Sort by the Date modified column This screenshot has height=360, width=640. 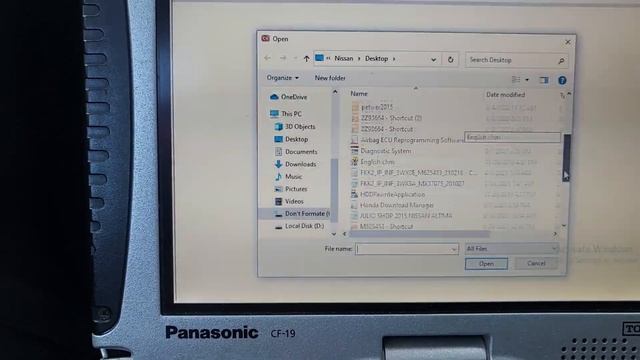tap(505, 95)
